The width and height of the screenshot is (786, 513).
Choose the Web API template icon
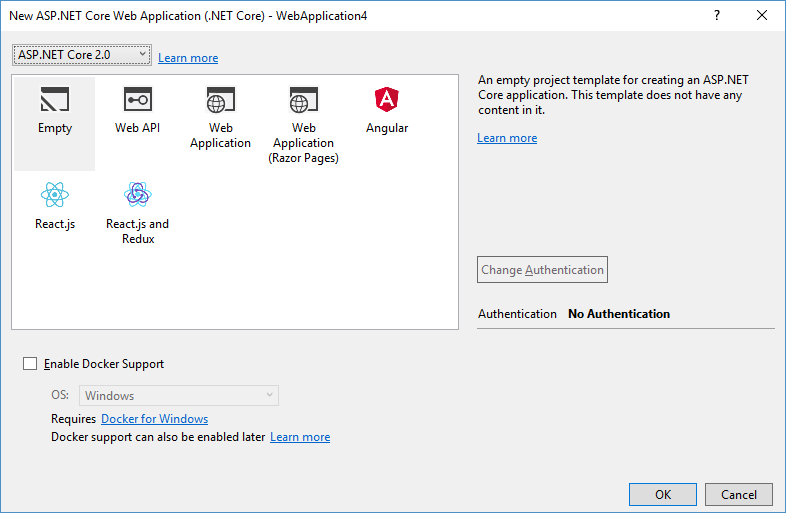click(138, 99)
